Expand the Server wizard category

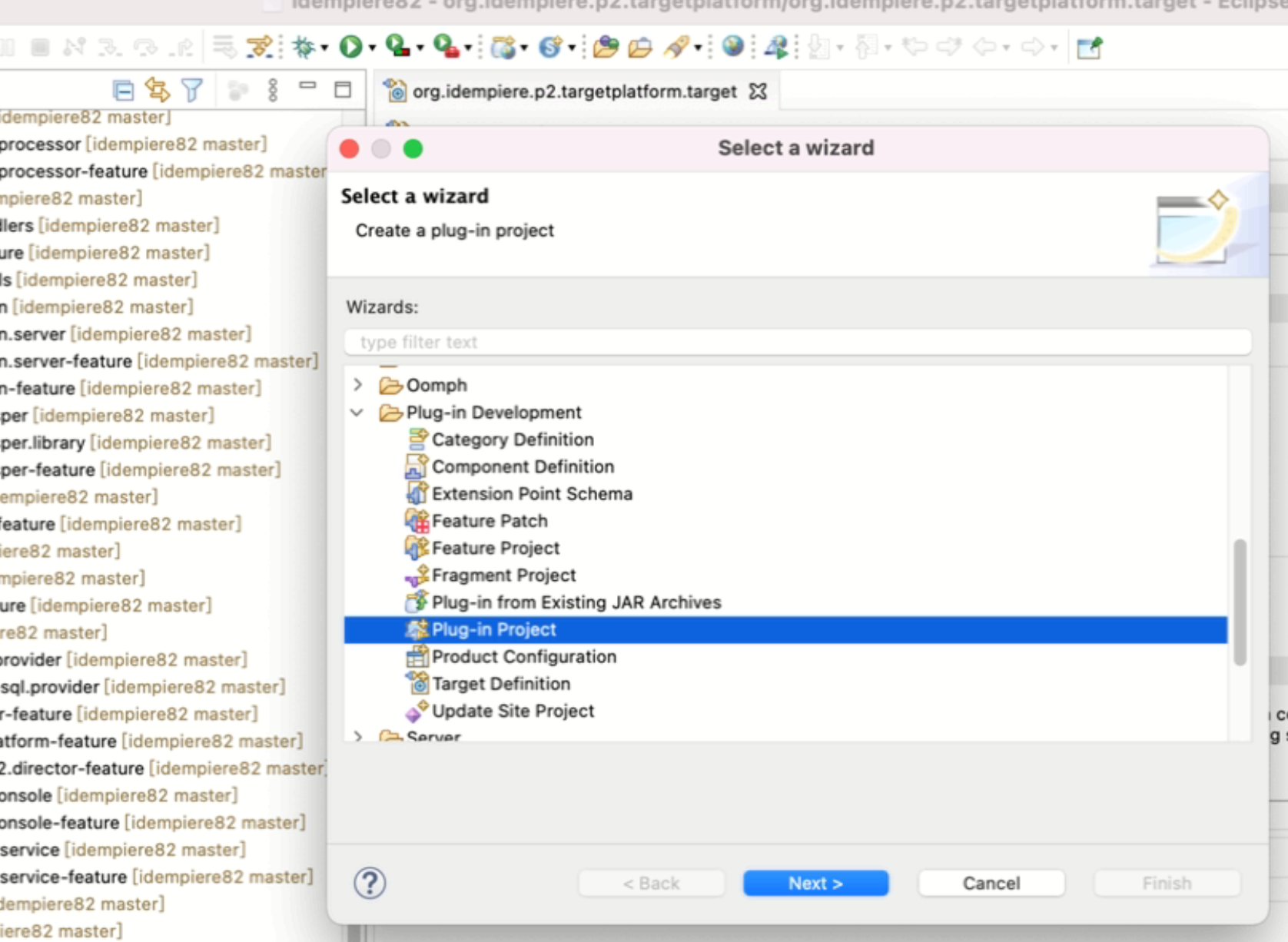[x=358, y=736]
